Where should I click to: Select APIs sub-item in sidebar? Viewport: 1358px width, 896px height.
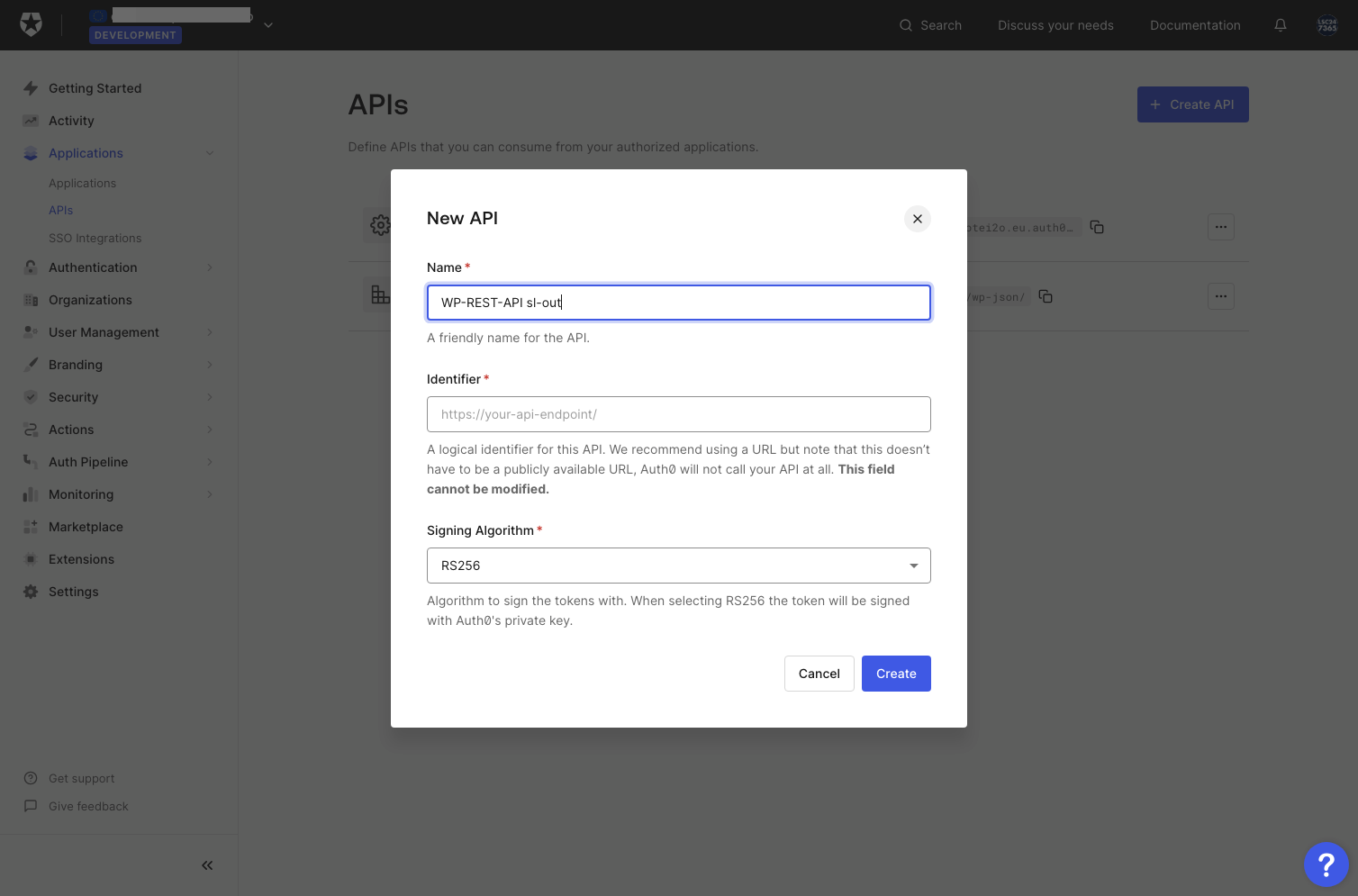point(60,210)
